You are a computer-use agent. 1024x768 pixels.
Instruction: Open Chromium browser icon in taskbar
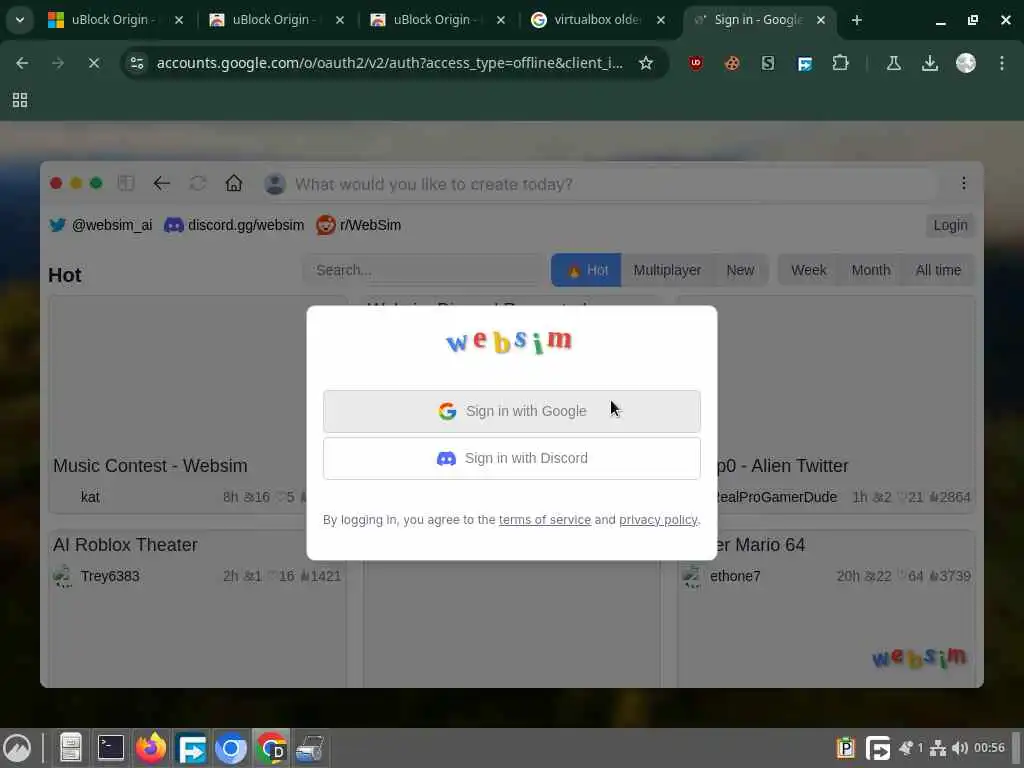(x=231, y=748)
